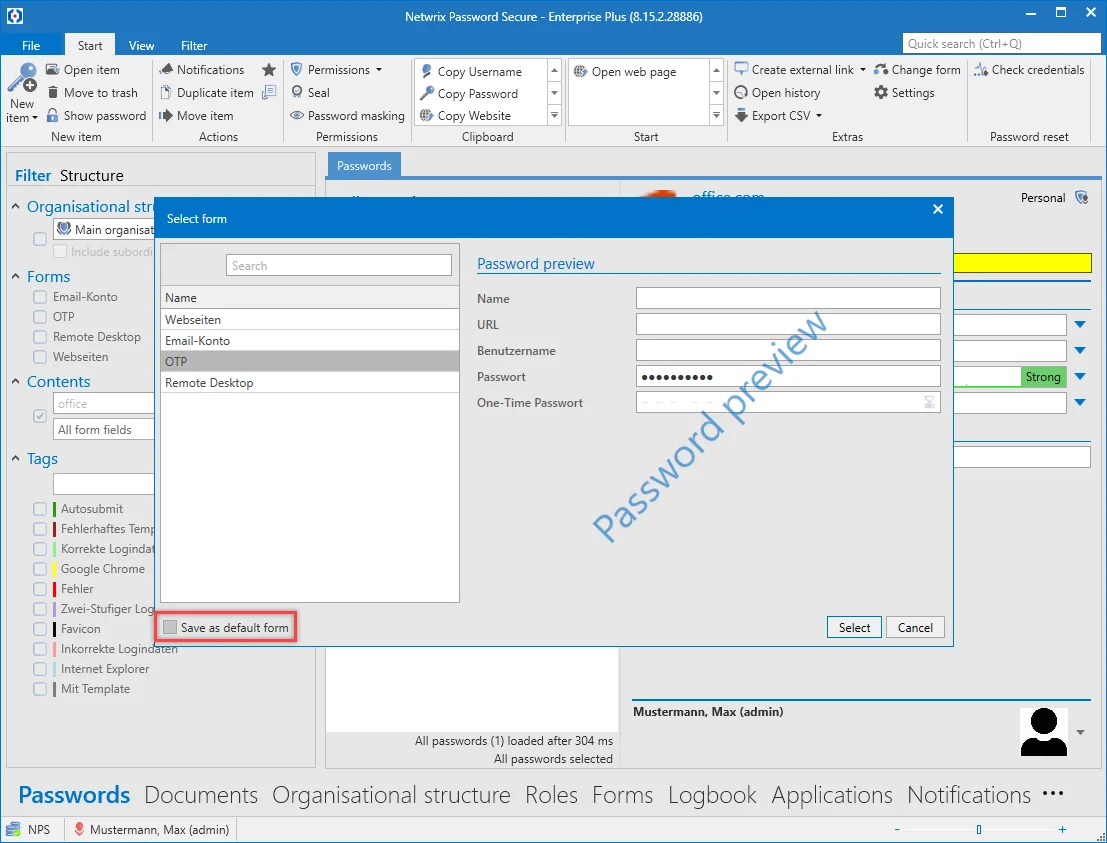Click the Move to trash icon
1107x843 pixels.
[52, 92]
